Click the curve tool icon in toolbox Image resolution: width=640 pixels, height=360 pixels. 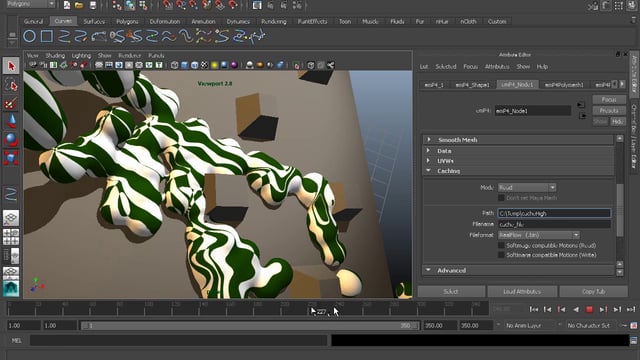[11, 194]
